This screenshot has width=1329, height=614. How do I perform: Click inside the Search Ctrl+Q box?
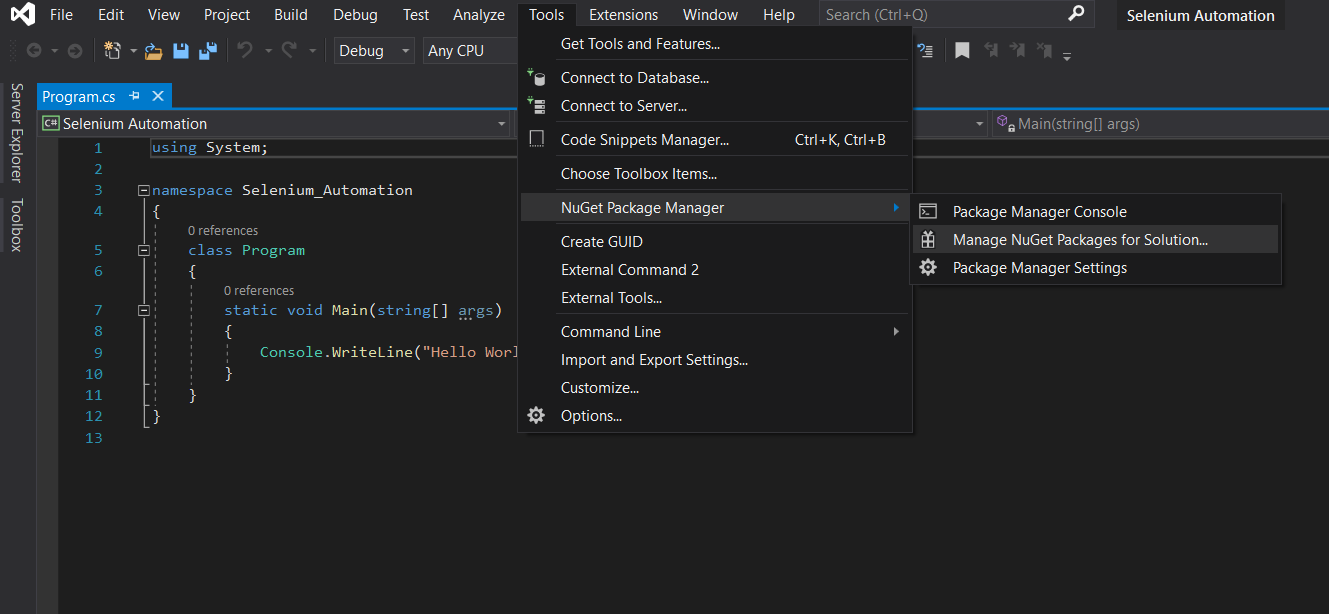coord(940,13)
